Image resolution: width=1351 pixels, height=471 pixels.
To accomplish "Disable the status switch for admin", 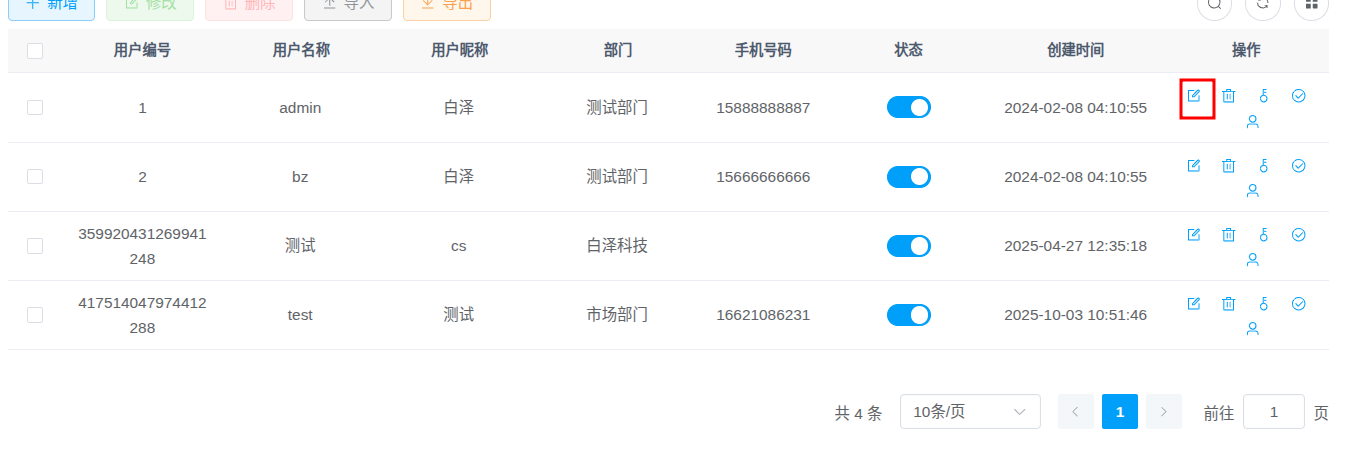I will [x=908, y=107].
